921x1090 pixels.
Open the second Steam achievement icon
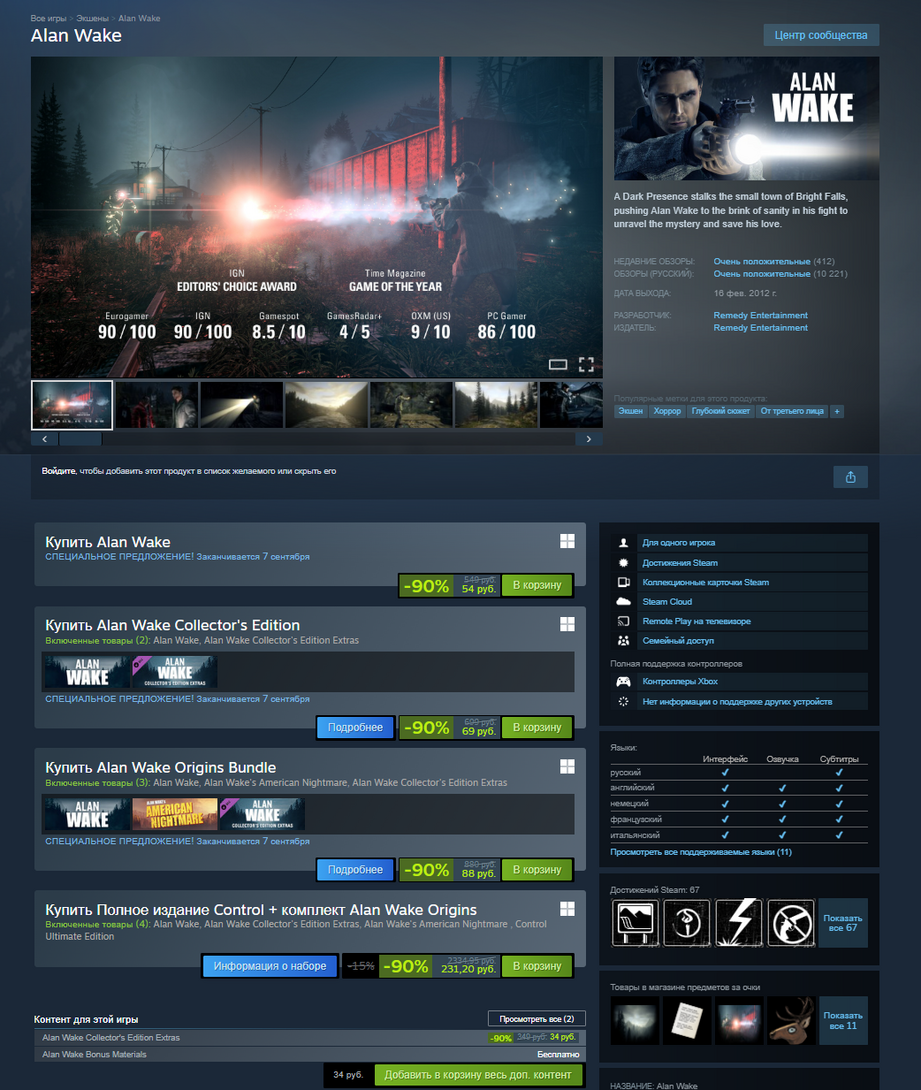687,922
